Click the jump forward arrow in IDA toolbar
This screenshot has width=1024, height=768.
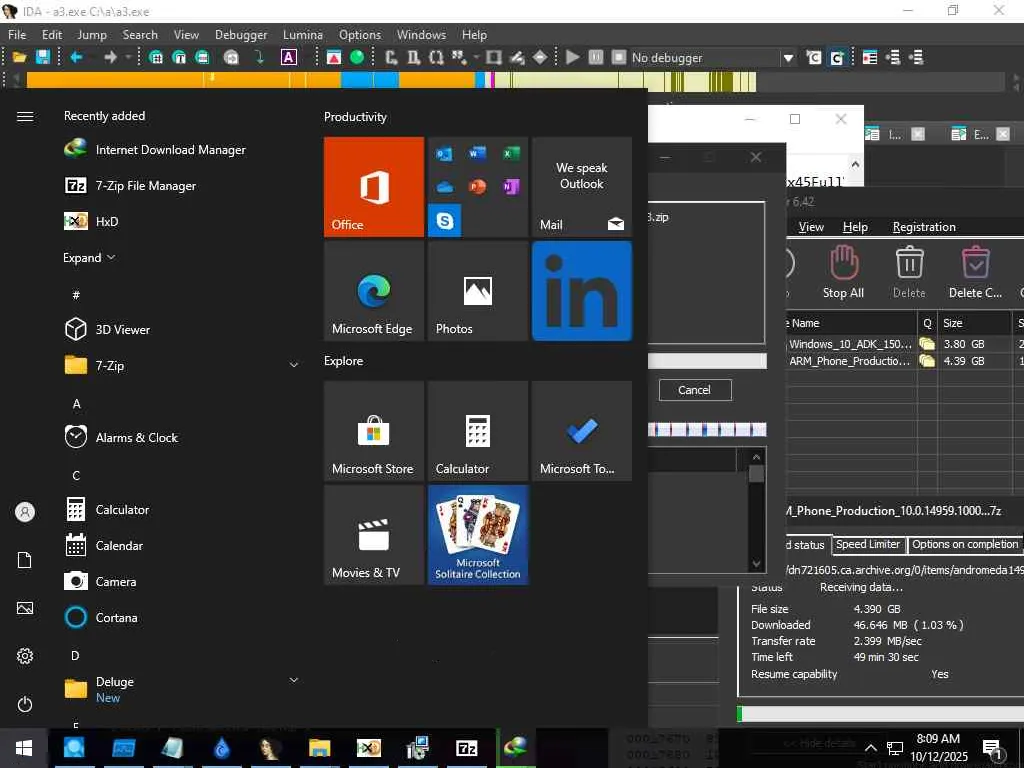coord(110,57)
